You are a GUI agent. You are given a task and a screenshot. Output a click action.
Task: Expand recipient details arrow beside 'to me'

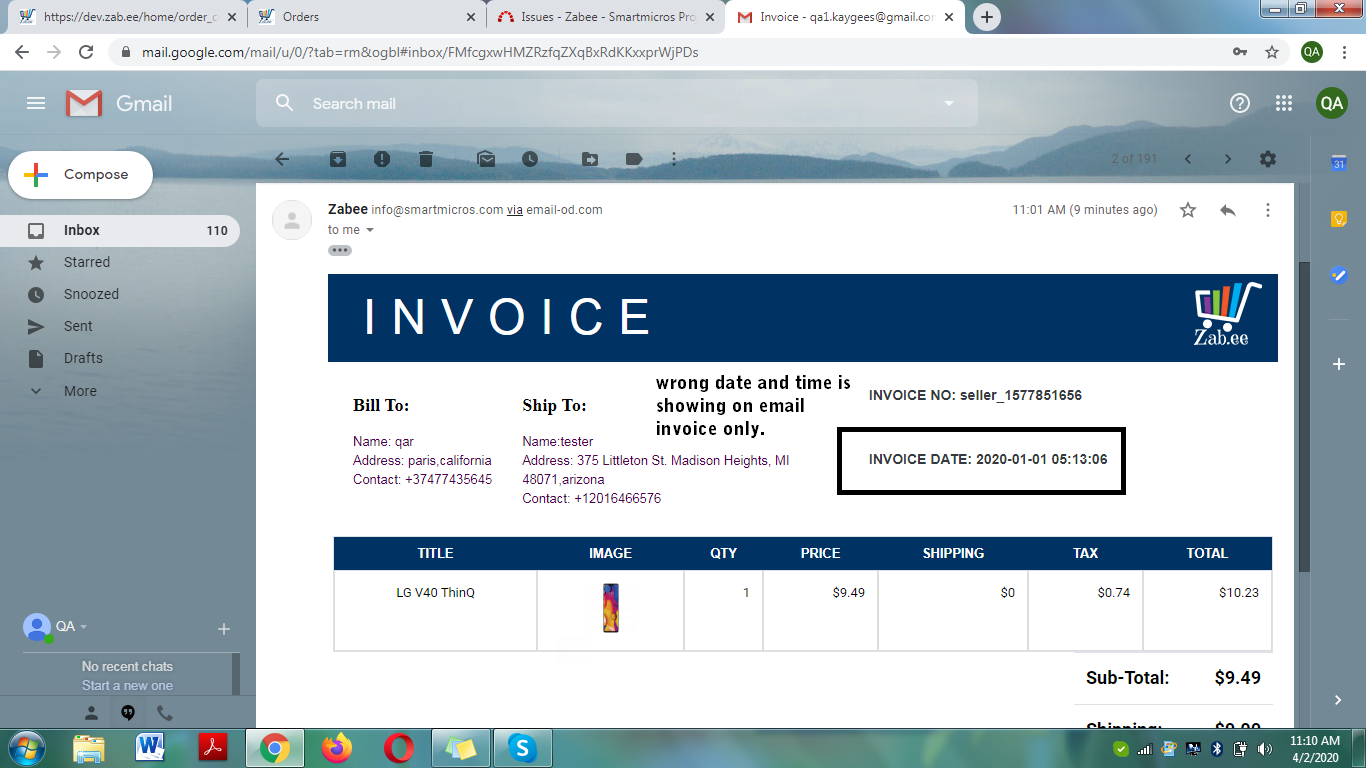coord(370,230)
